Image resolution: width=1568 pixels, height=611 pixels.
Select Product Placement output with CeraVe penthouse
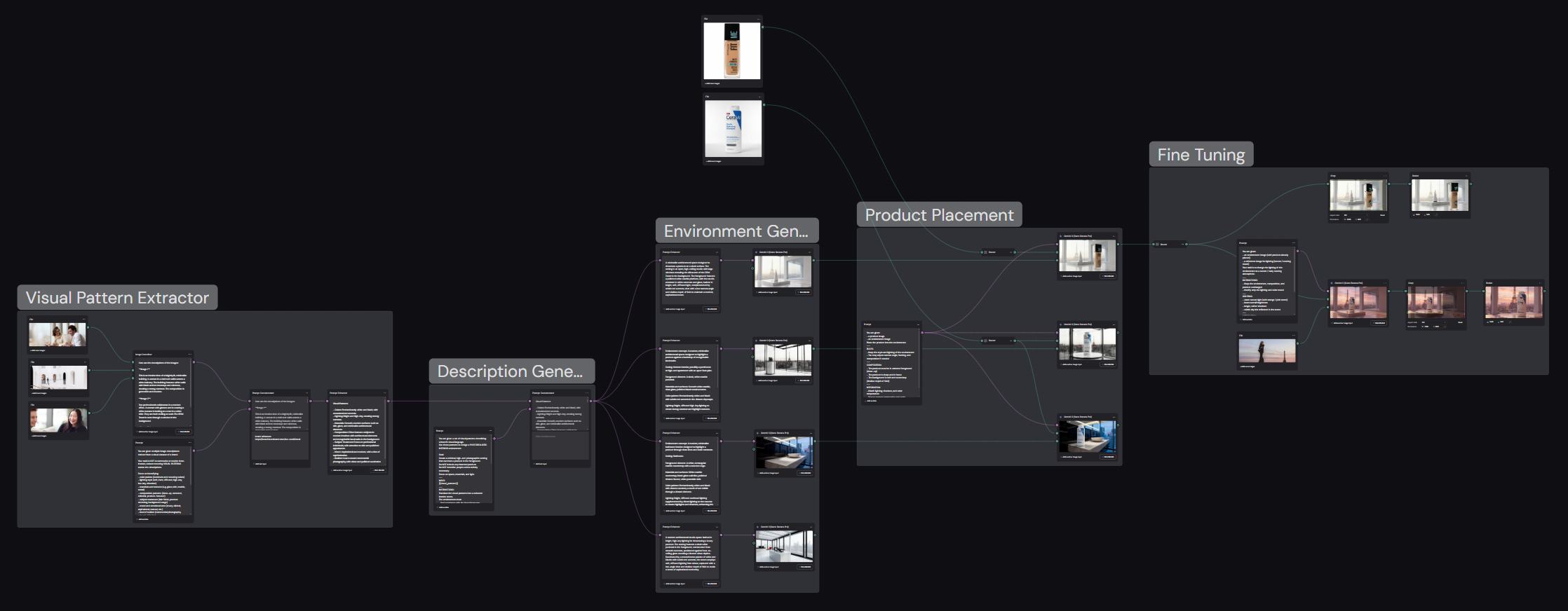(x=1088, y=344)
